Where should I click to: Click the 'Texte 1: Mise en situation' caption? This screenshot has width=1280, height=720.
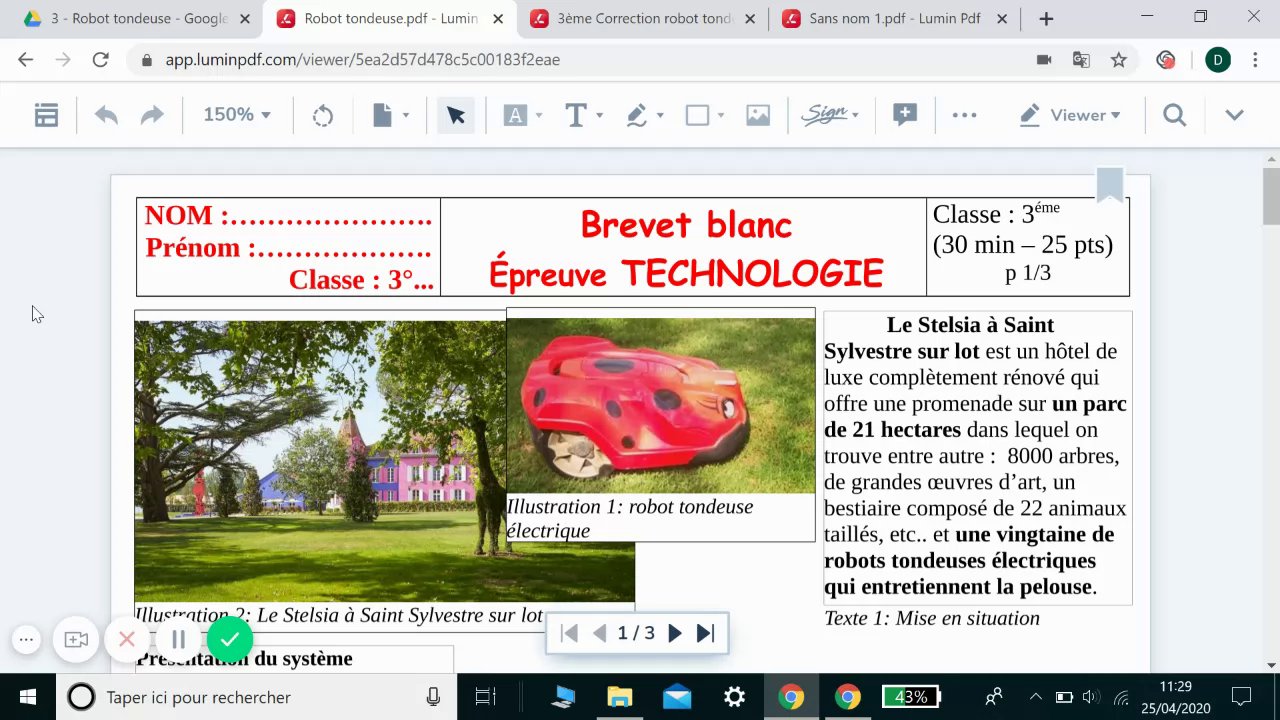tap(932, 618)
